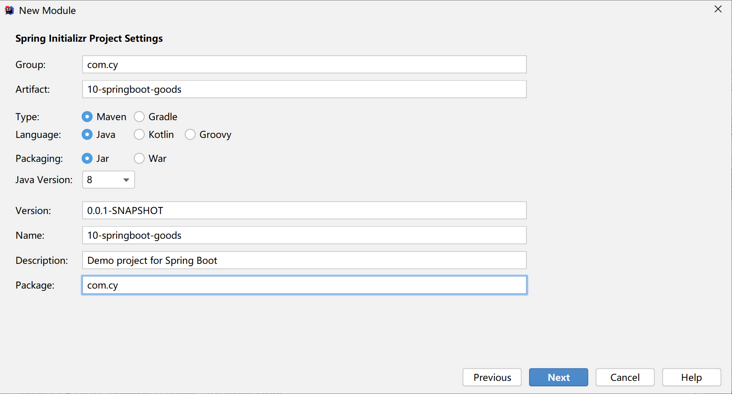732x394 pixels.
Task: Click the Java Version dropdown arrow
Action: click(126, 180)
